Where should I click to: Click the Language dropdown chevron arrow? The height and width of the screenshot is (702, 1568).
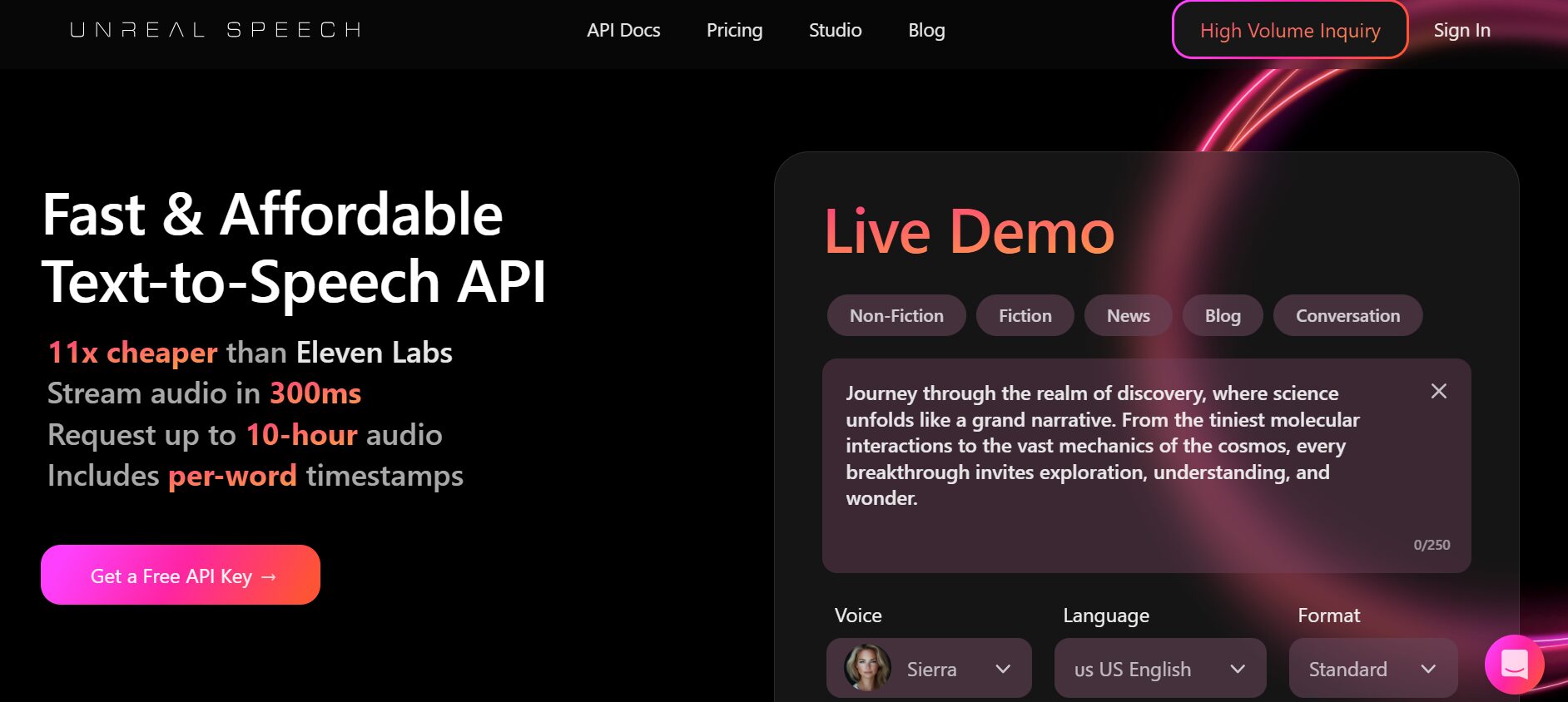[x=1238, y=669]
